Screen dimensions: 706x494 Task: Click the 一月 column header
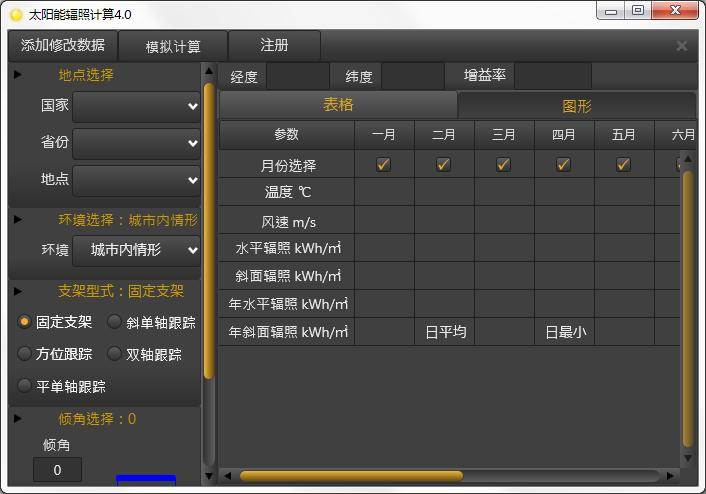pyautogui.click(x=384, y=135)
